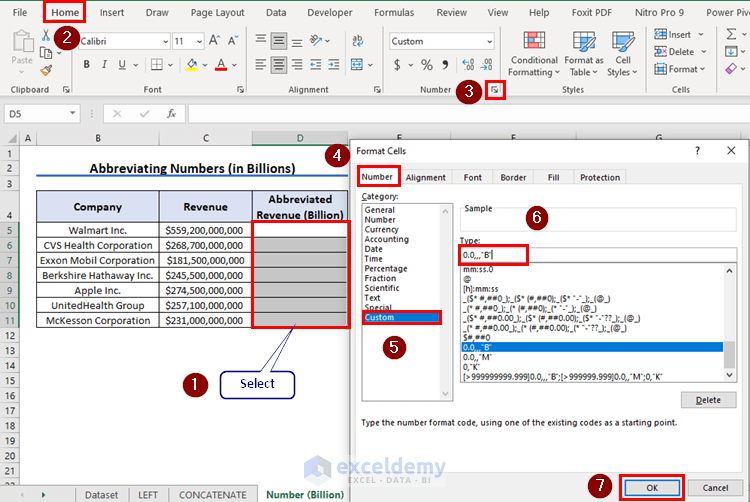
Task: Switch to Border tab in Format Cells
Action: (513, 177)
